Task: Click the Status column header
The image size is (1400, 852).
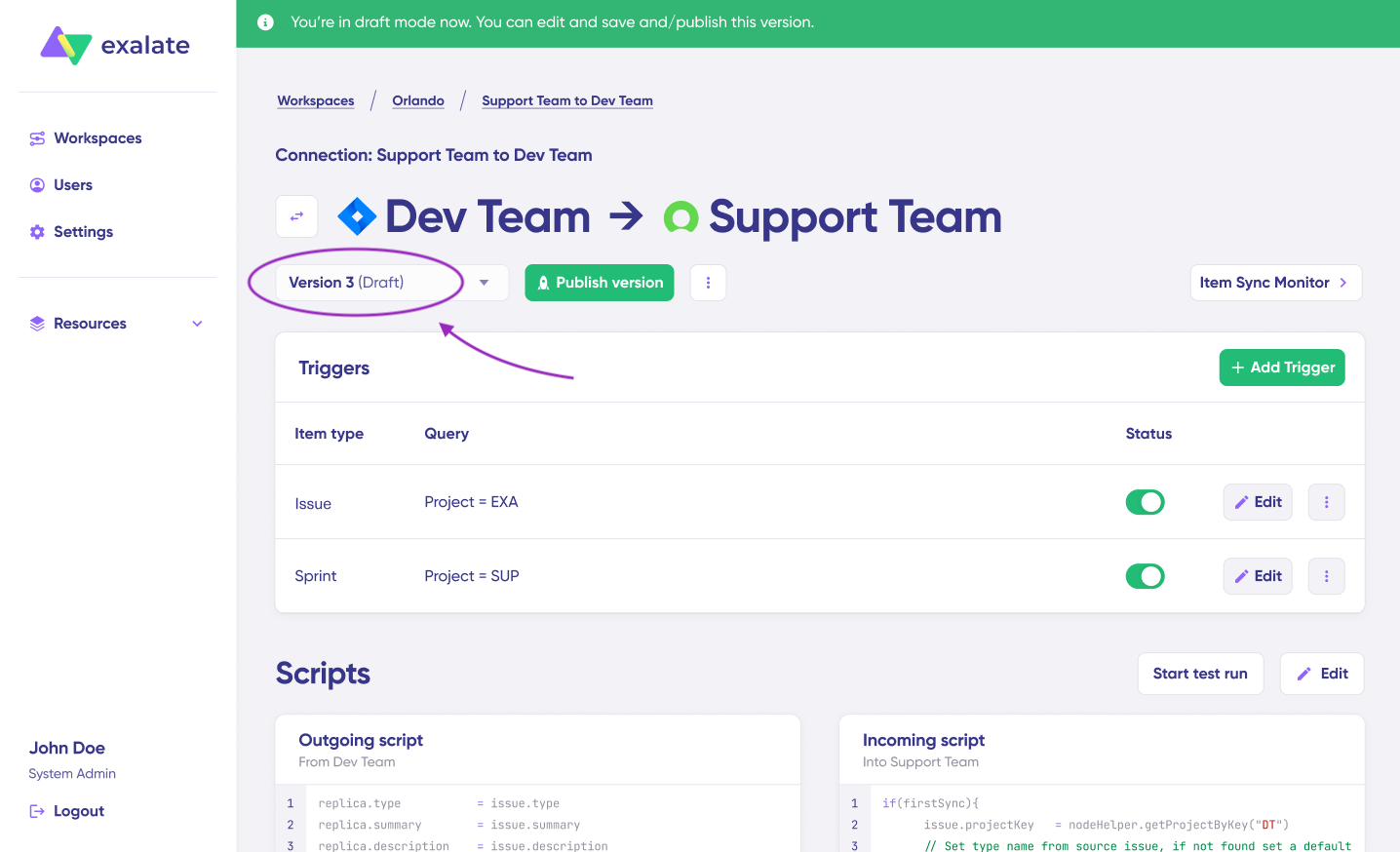Action: tap(1148, 434)
